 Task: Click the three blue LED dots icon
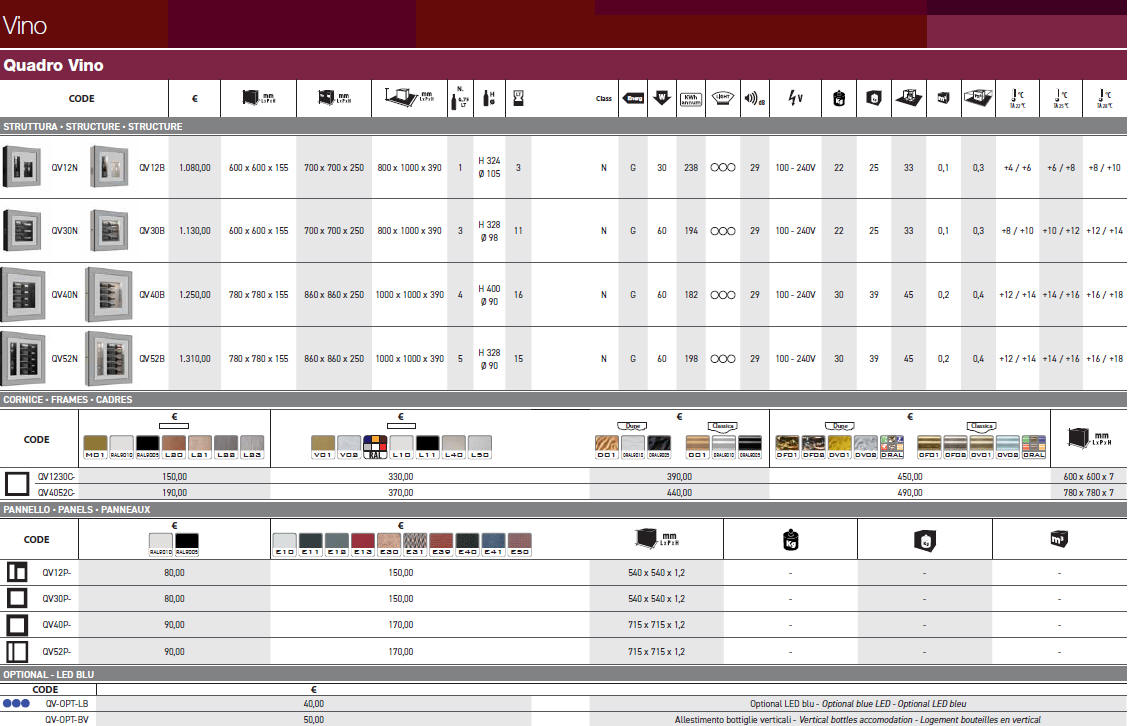point(16,704)
